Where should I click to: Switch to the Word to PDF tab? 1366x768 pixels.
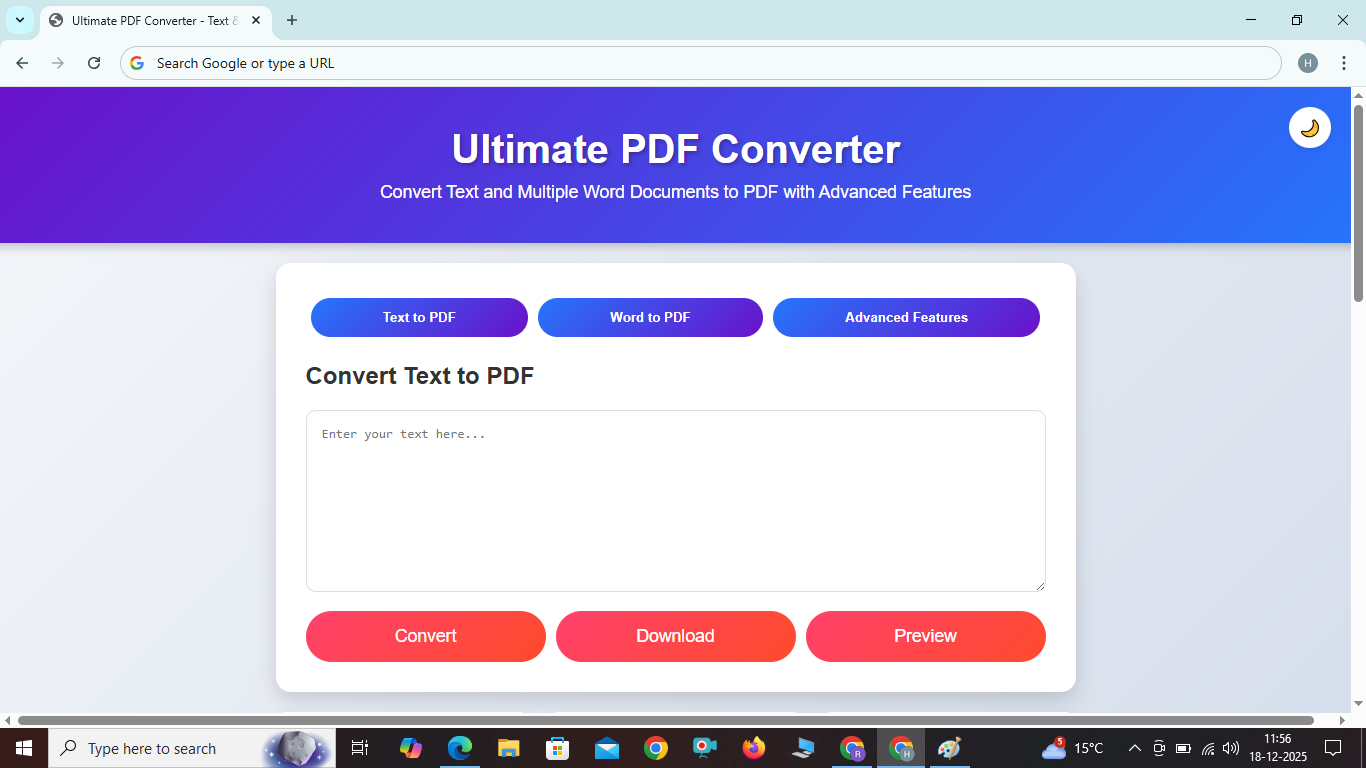pyautogui.click(x=650, y=317)
